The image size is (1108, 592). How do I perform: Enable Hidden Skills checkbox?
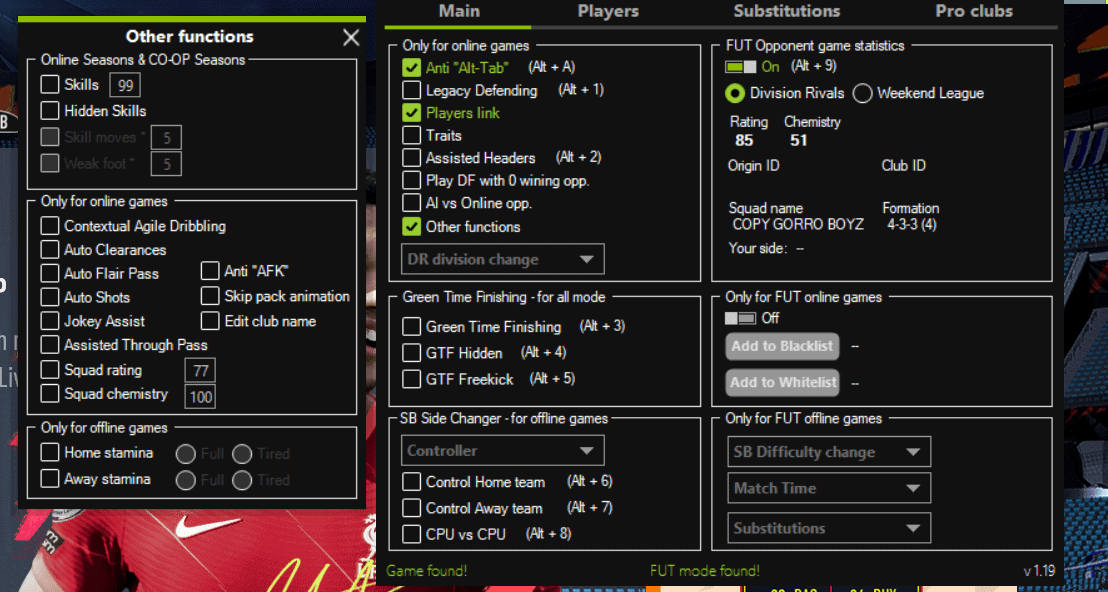pyautogui.click(x=49, y=111)
